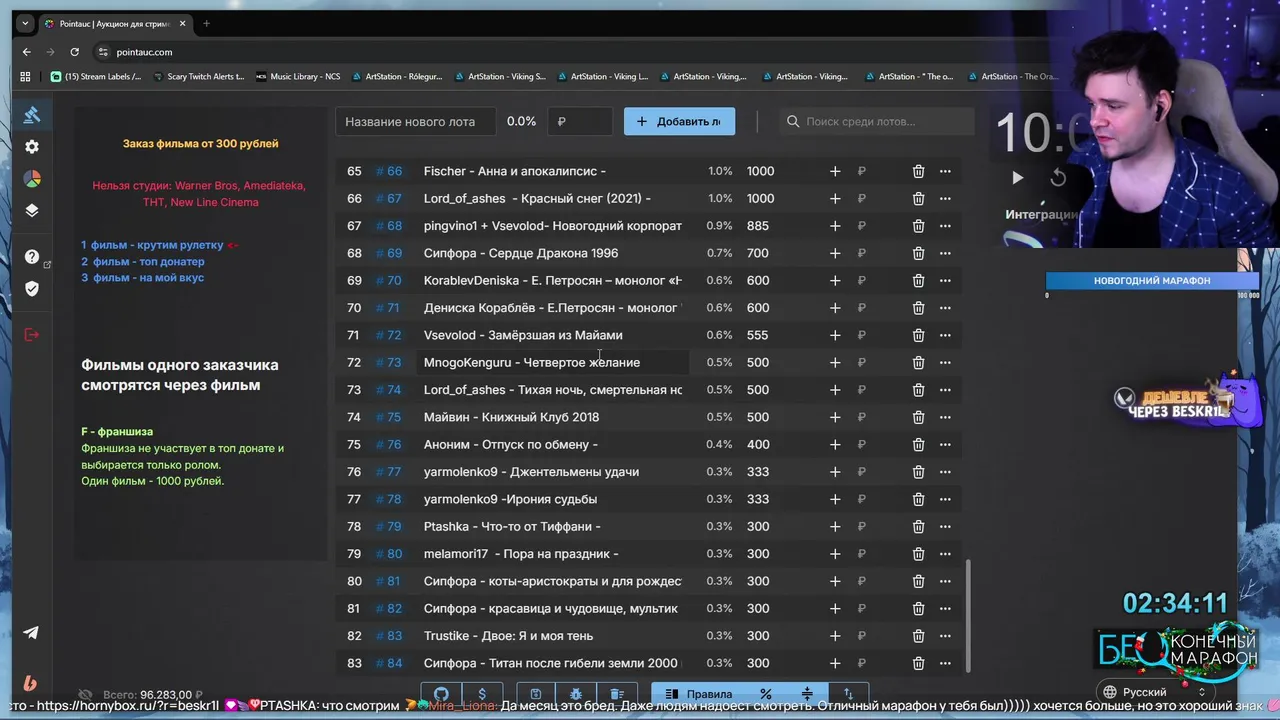Go back in browser history

27,52
